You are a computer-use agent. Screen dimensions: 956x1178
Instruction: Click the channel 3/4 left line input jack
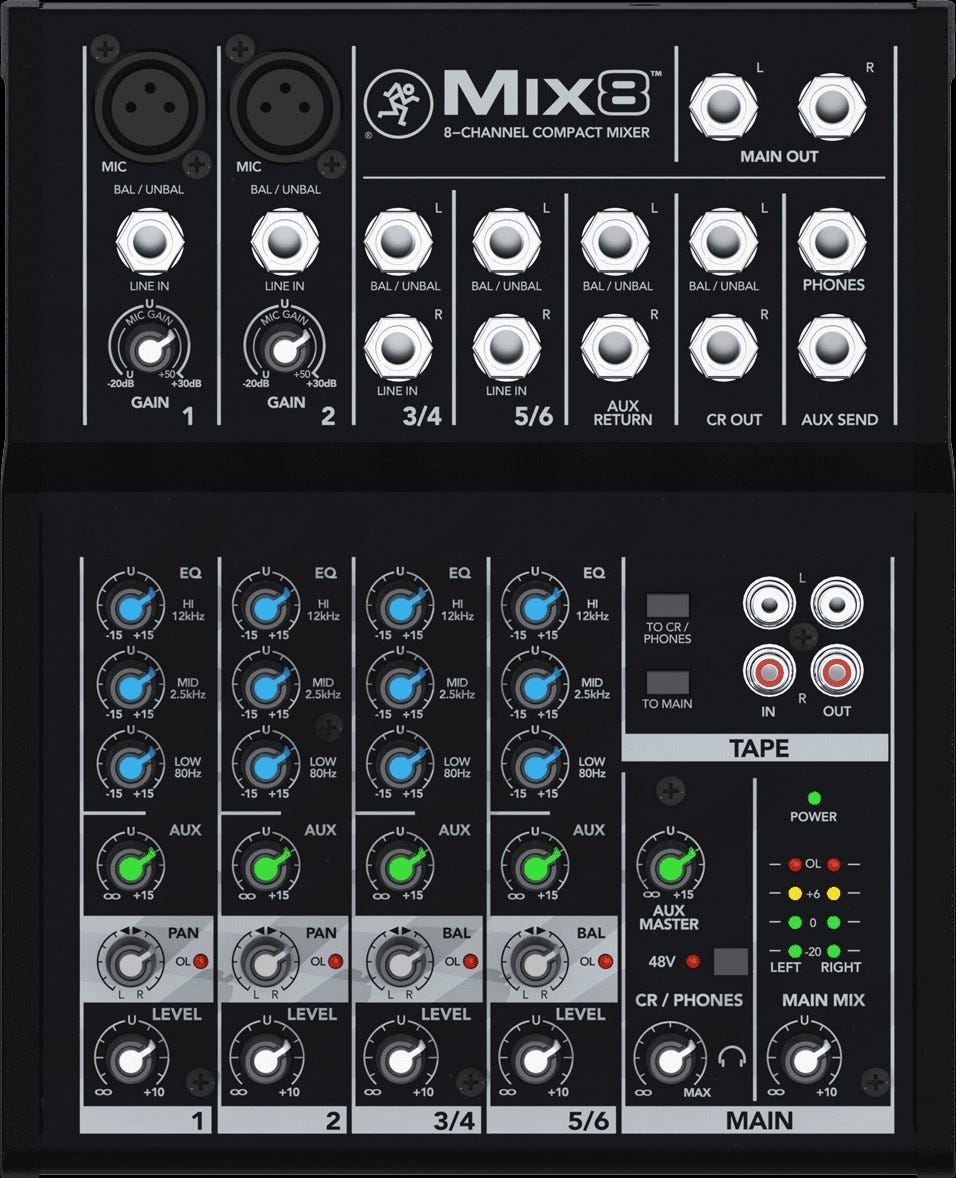(398, 241)
